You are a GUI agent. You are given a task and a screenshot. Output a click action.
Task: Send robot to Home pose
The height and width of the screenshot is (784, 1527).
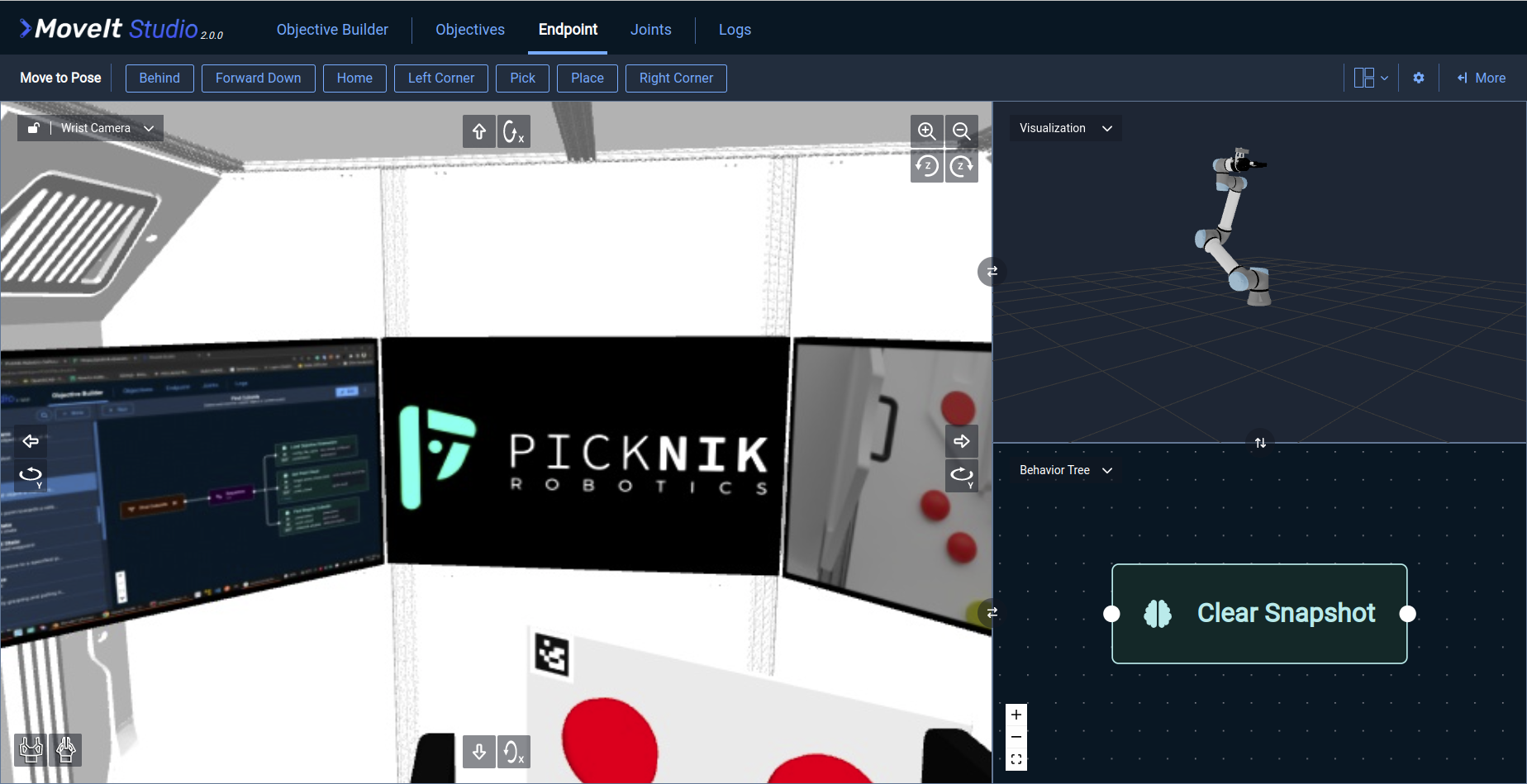(x=354, y=78)
